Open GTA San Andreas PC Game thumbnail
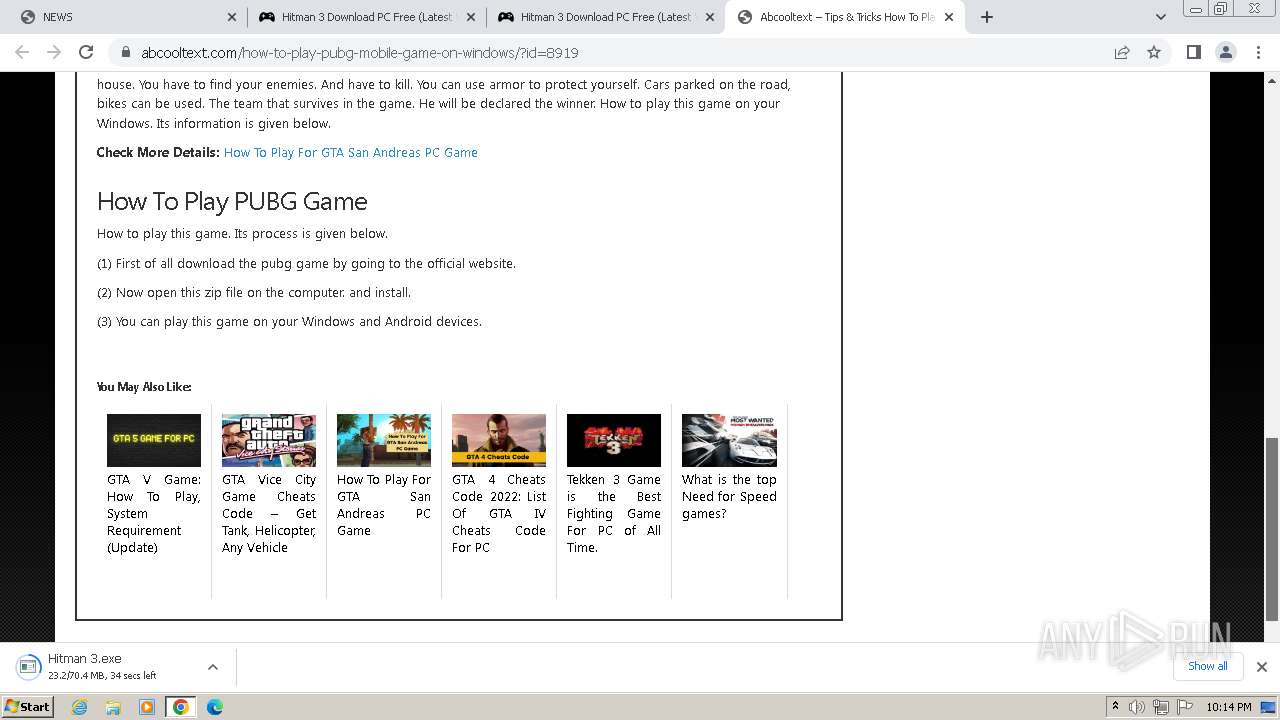Screen dimensions: 1280x720 pos(384,440)
